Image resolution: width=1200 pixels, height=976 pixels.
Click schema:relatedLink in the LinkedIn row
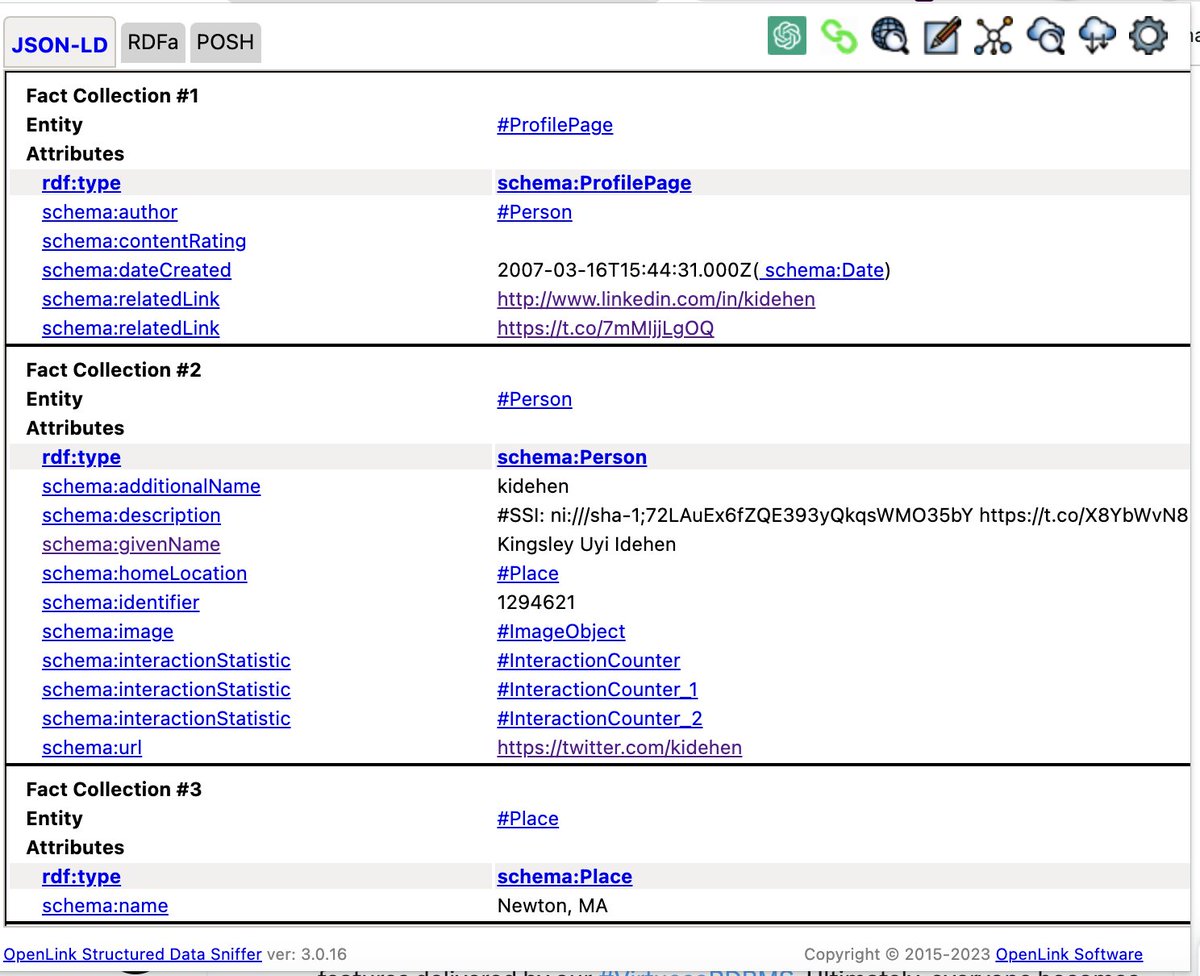130,299
